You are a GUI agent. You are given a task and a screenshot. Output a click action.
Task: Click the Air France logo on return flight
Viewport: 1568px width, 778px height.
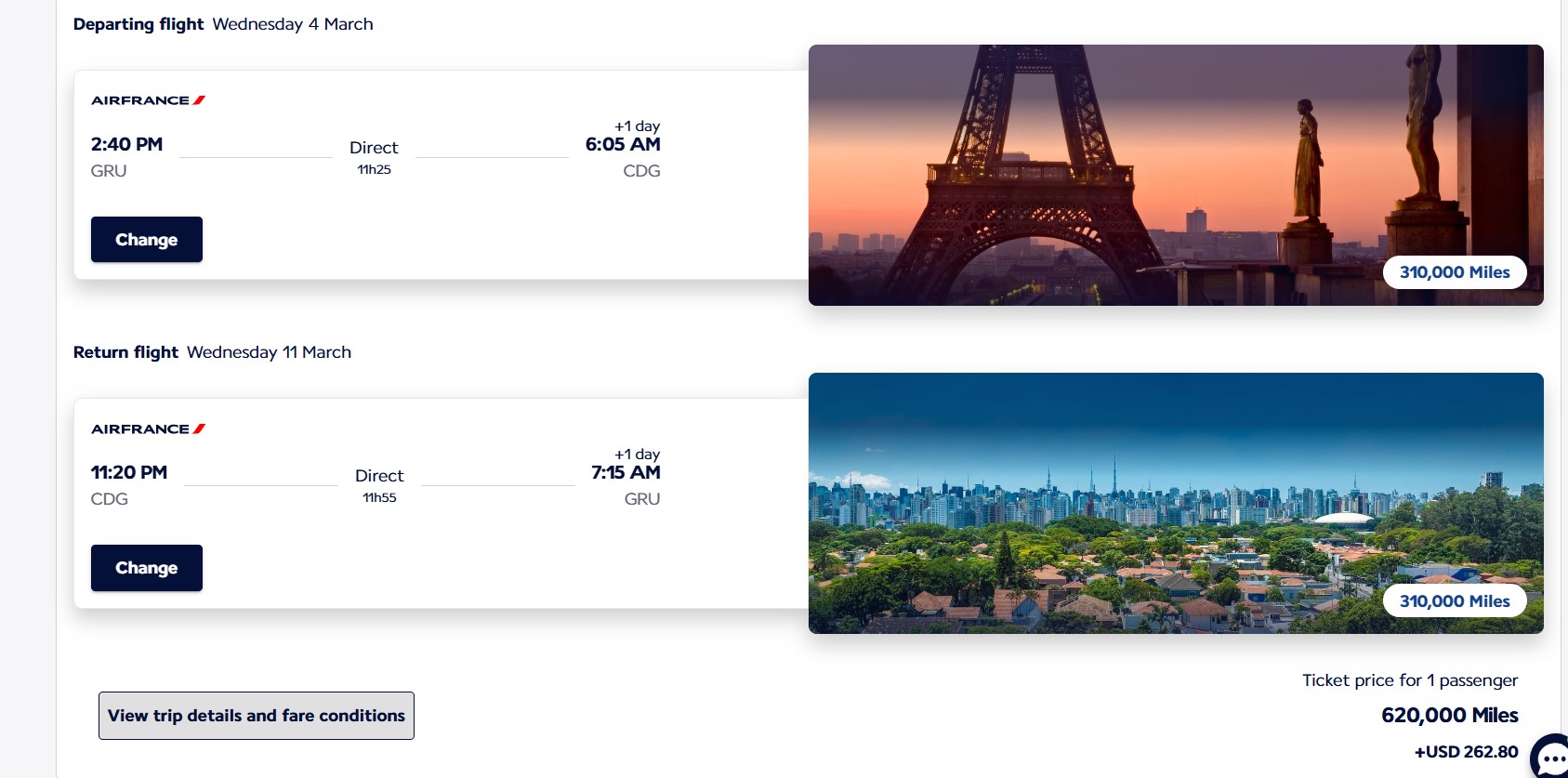click(148, 429)
